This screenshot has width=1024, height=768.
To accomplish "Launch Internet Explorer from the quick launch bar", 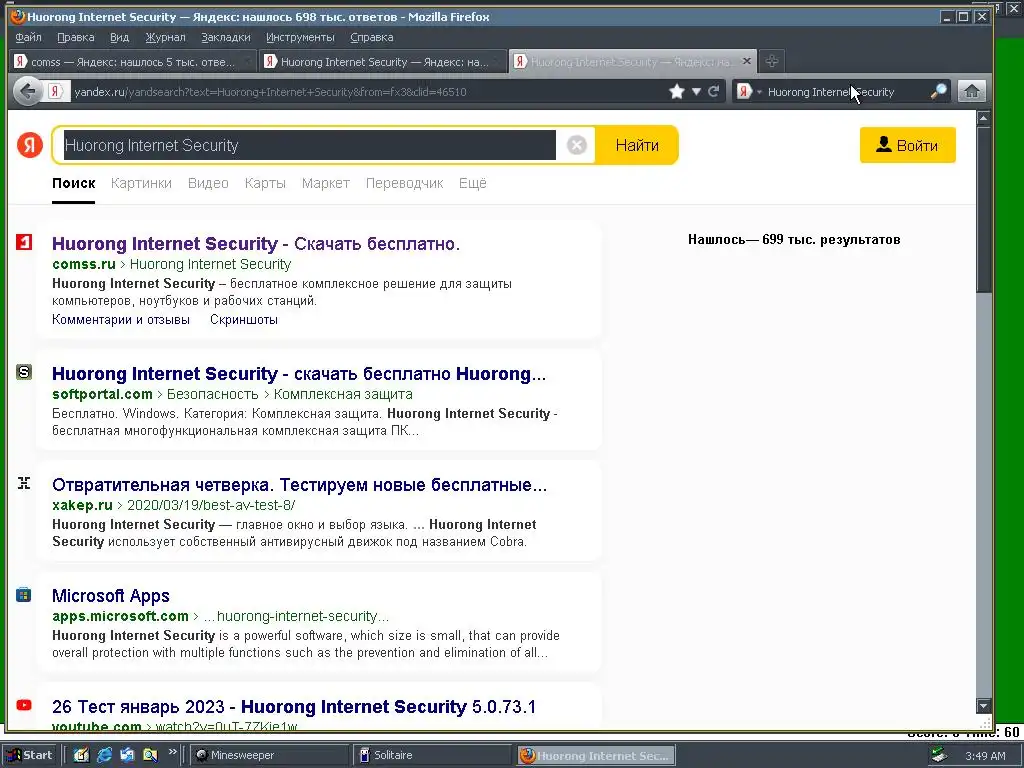I will tap(104, 755).
